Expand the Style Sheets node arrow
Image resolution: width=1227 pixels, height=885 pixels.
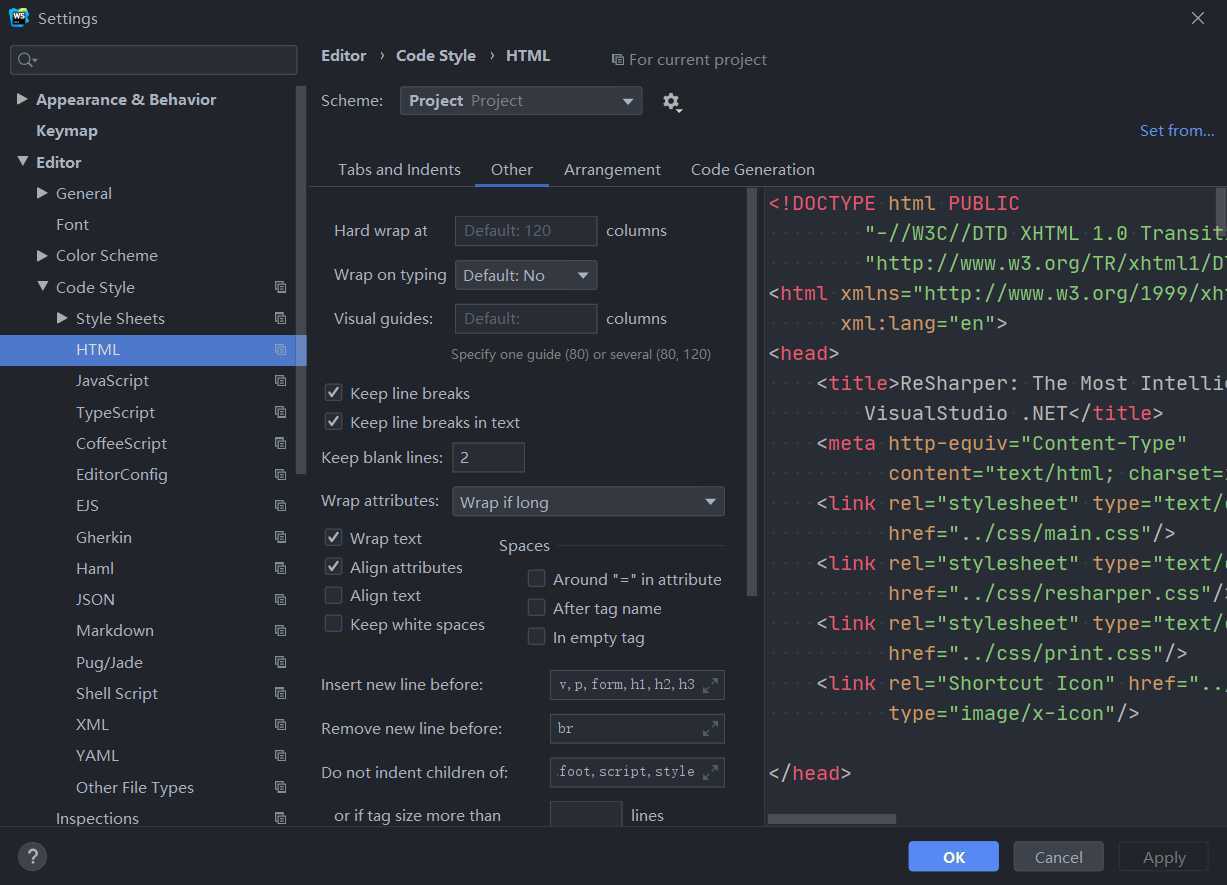(x=62, y=318)
